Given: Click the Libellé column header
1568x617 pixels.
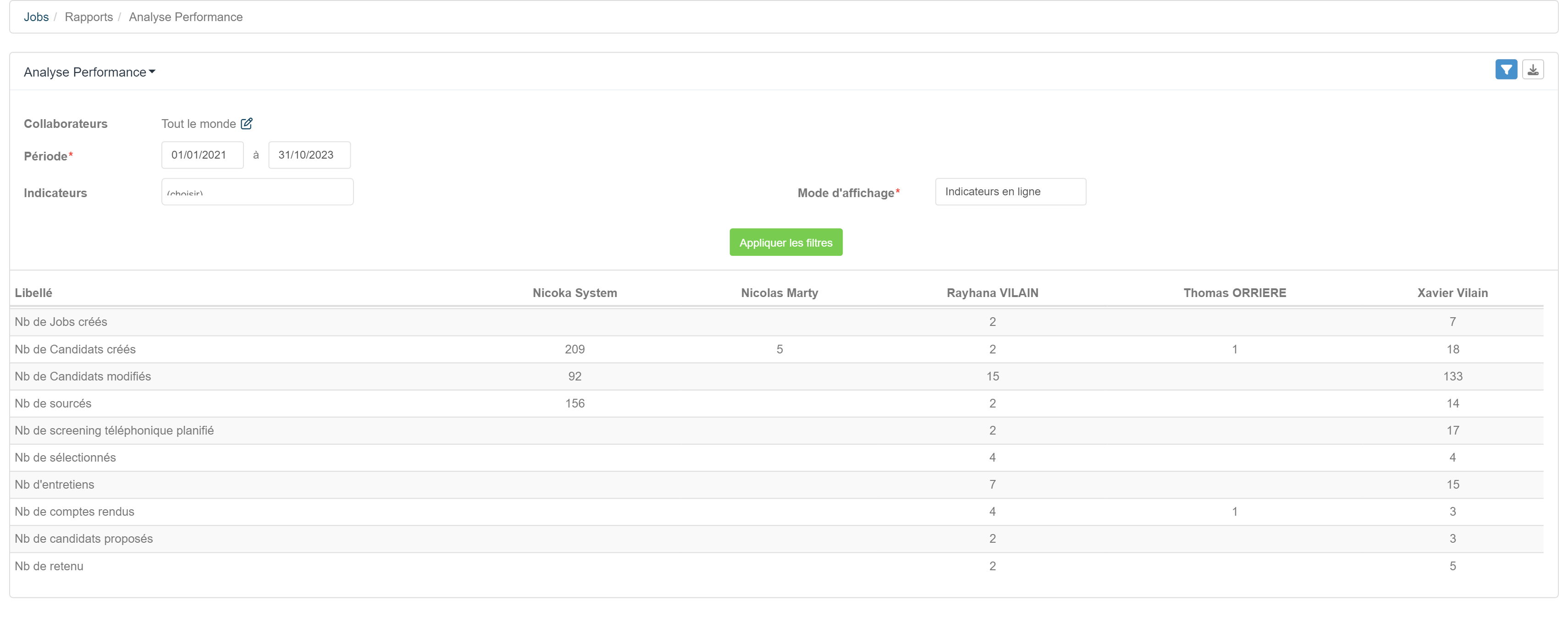Looking at the screenshot, I should (x=33, y=292).
